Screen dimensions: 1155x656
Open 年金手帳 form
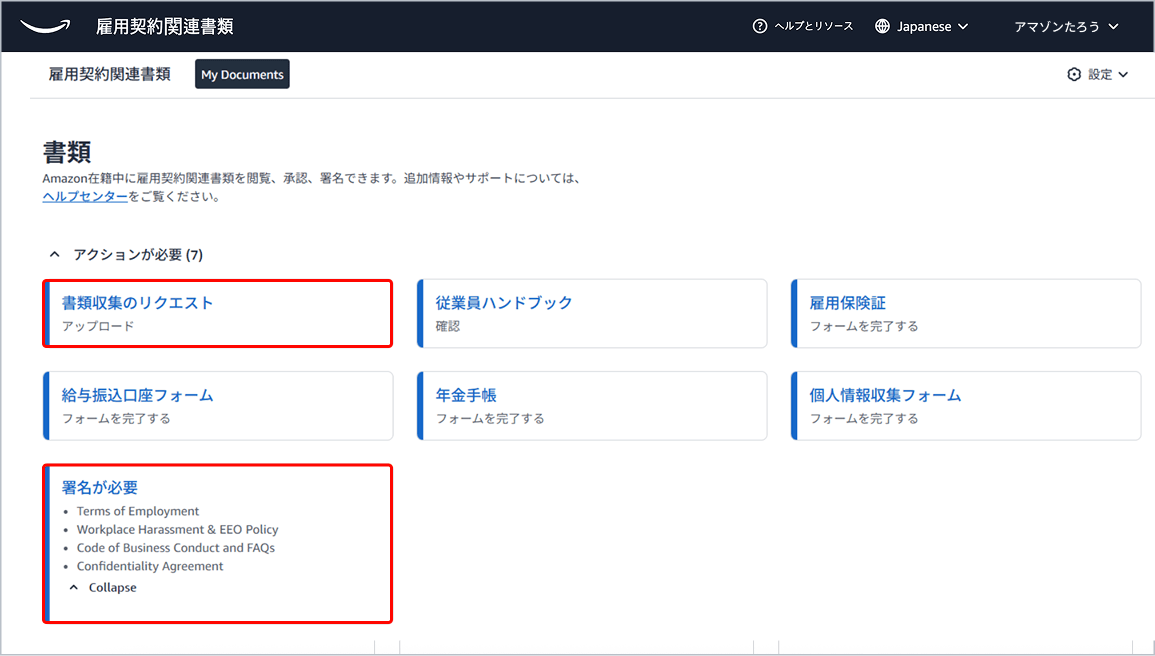click(x=466, y=395)
